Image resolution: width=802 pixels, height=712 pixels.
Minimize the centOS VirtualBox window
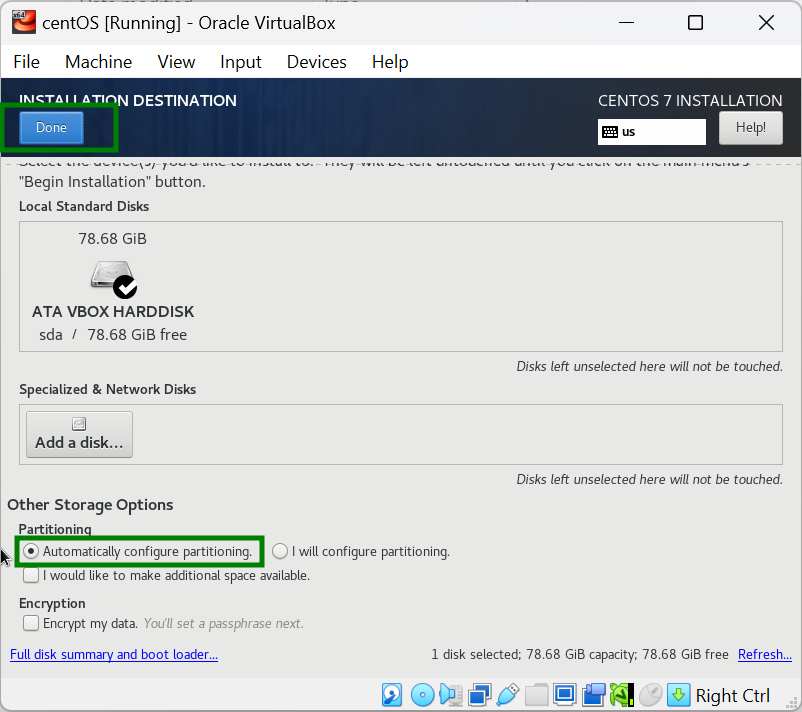tap(626, 23)
